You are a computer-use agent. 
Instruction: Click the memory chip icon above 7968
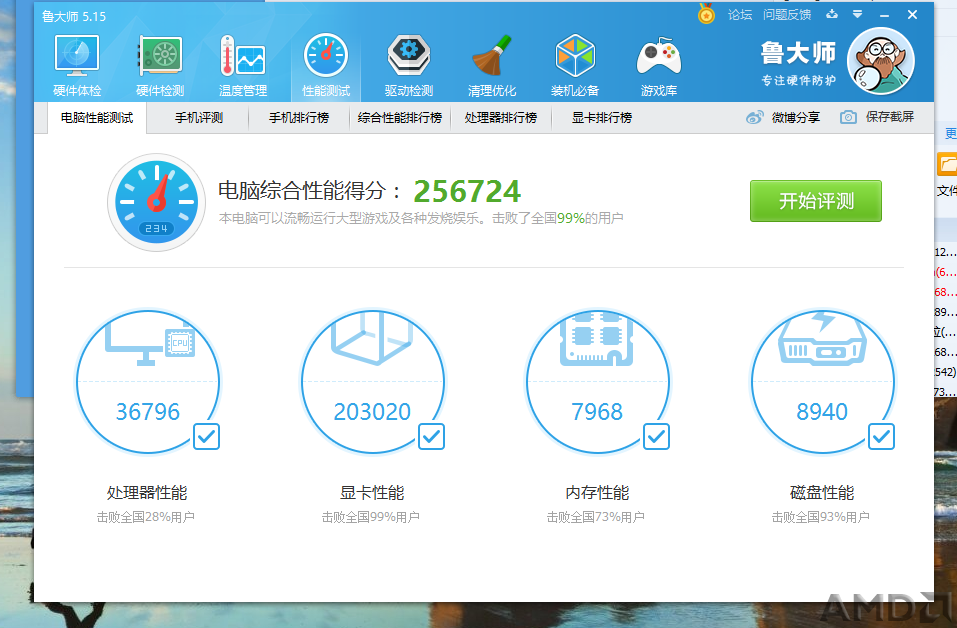[x=597, y=339]
